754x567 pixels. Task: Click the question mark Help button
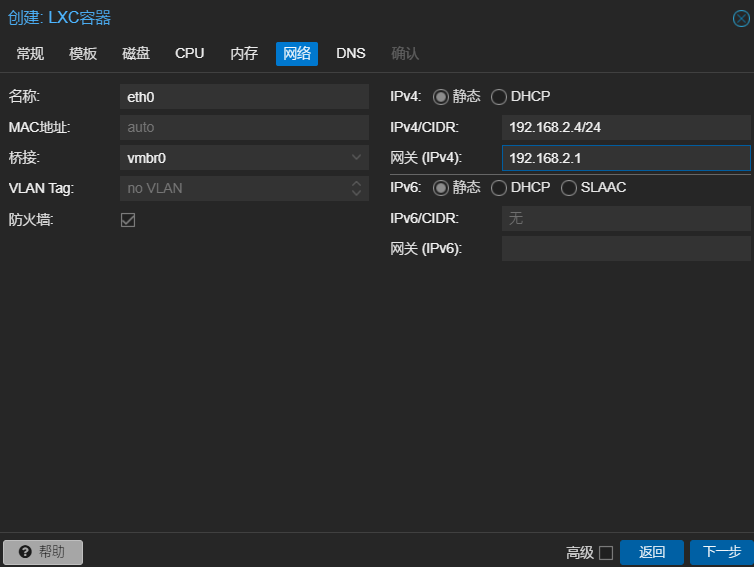(x=43, y=552)
